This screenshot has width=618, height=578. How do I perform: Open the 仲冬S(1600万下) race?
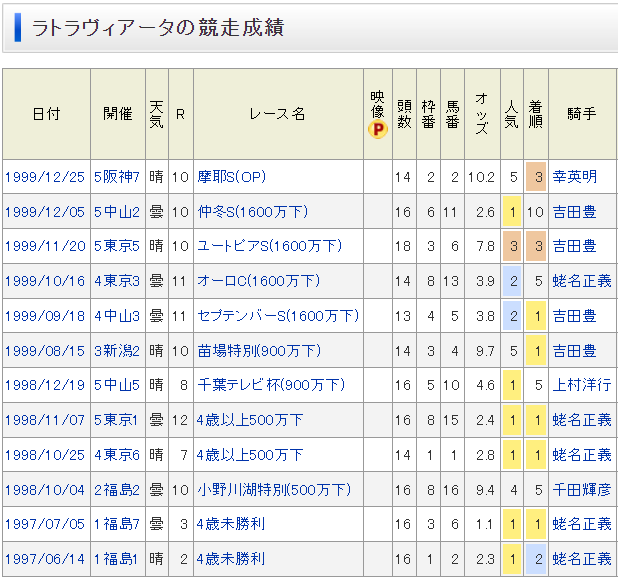252,212
